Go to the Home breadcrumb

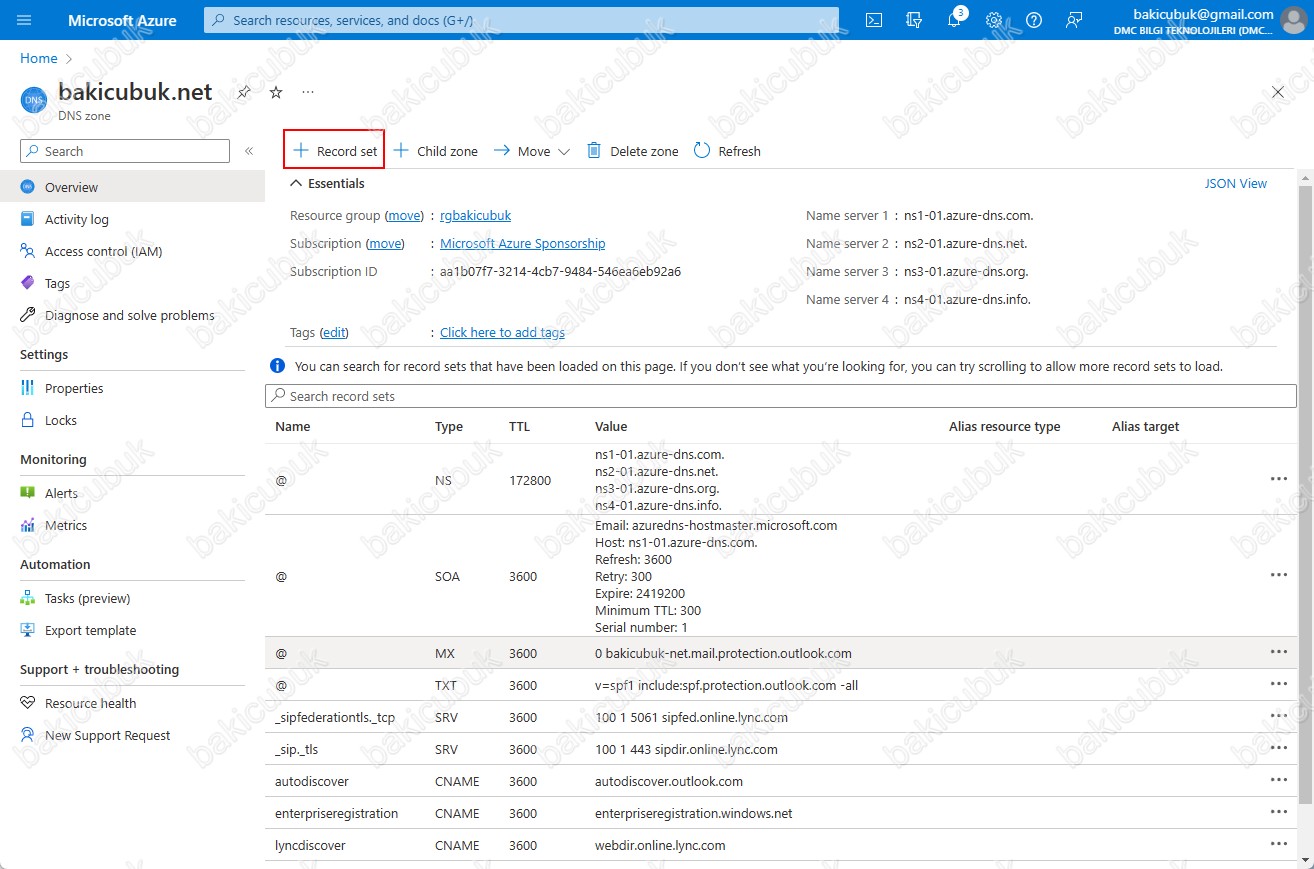click(39, 59)
